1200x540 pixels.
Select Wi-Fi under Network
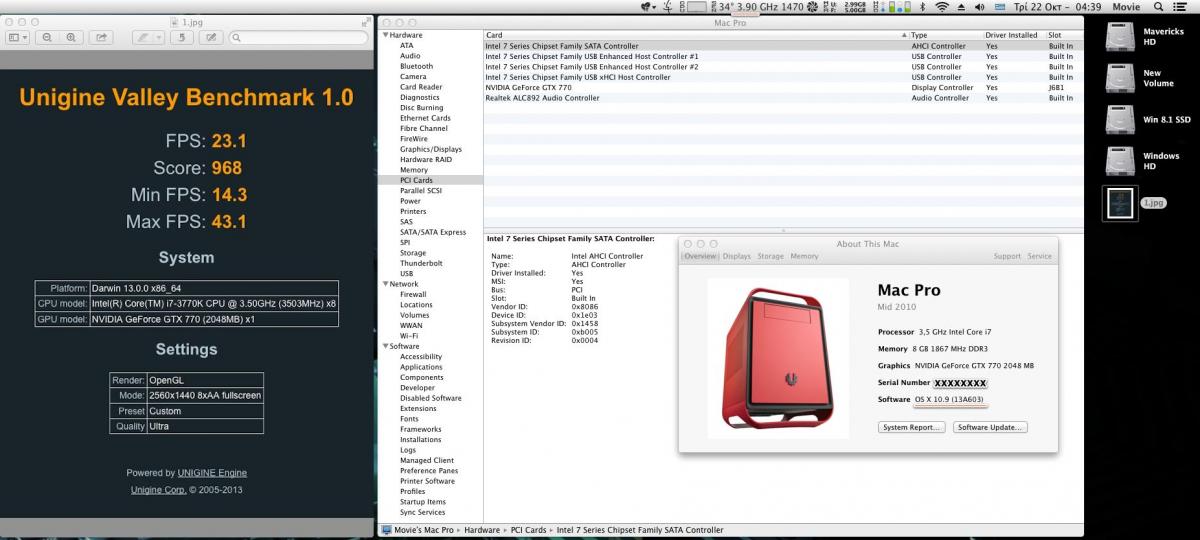pyautogui.click(x=409, y=336)
